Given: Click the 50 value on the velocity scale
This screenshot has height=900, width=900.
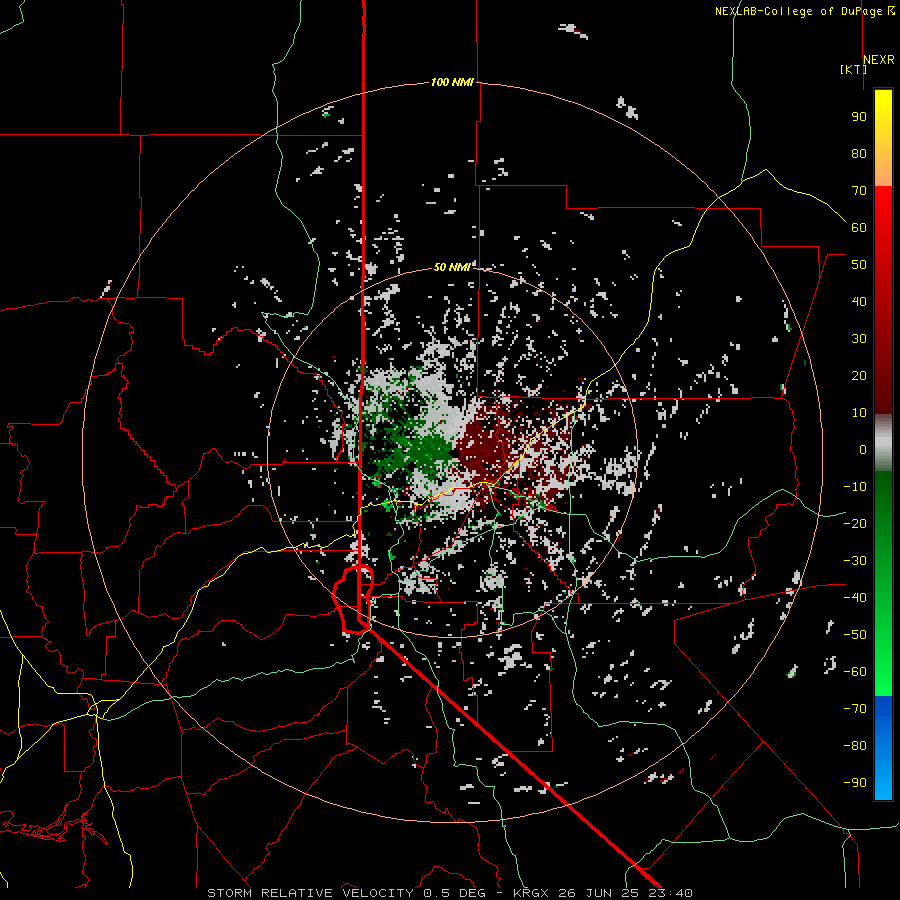Looking at the screenshot, I should (x=859, y=265).
